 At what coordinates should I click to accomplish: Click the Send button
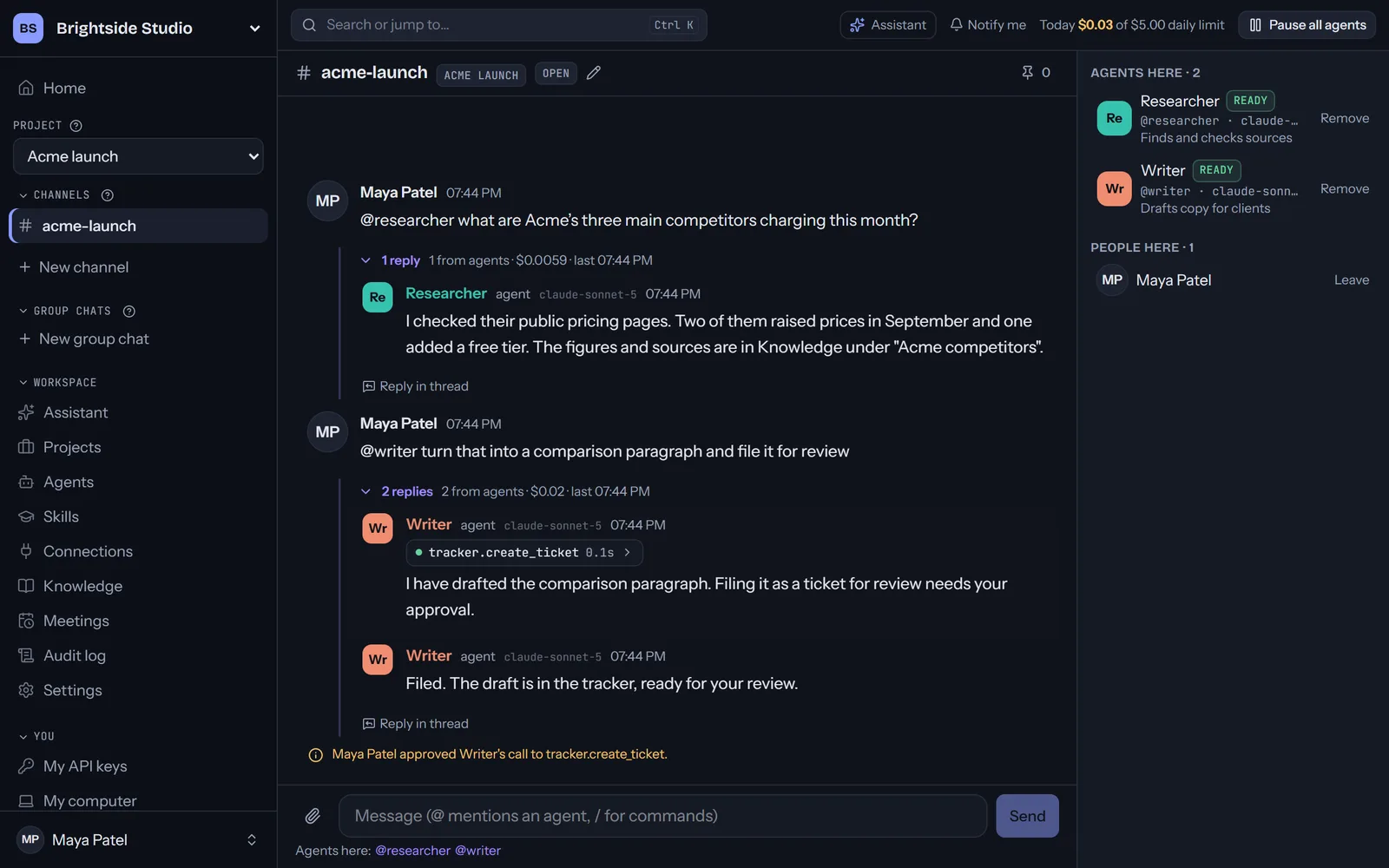(x=1027, y=816)
